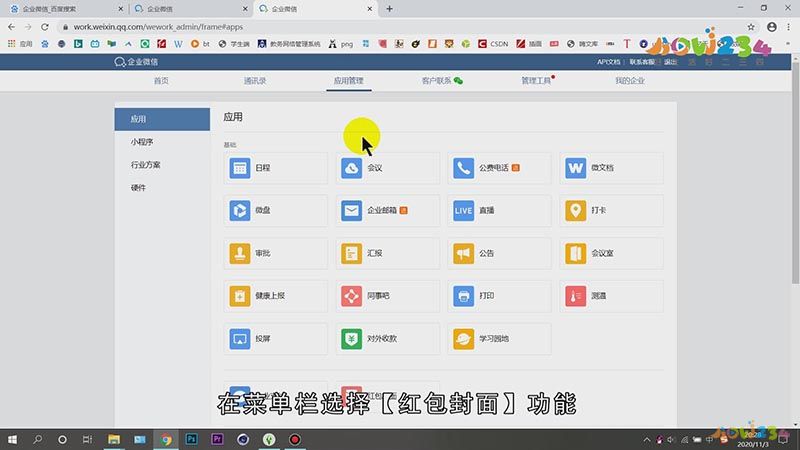
Task: Select 行业方案 in left sidebar
Action: click(x=145, y=165)
